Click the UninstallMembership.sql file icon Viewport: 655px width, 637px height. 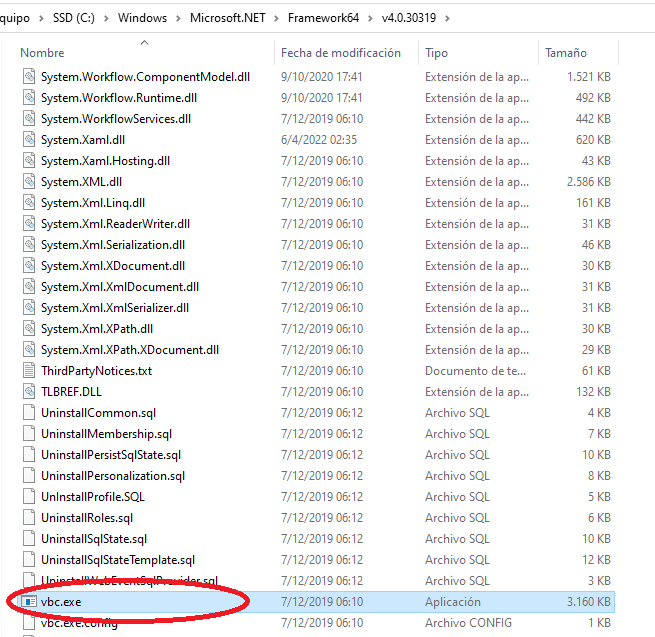29,434
